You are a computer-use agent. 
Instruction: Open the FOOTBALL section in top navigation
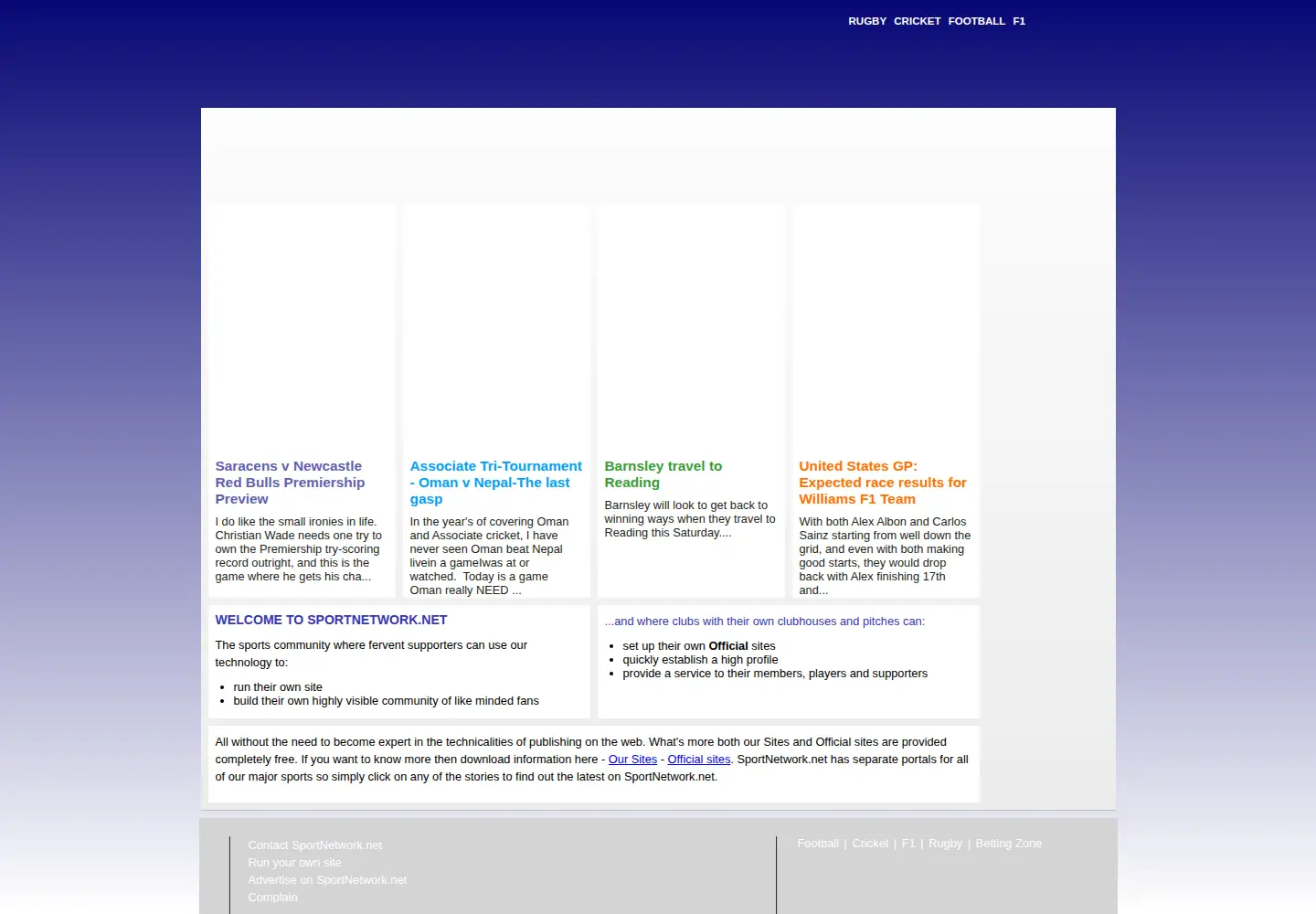(977, 21)
